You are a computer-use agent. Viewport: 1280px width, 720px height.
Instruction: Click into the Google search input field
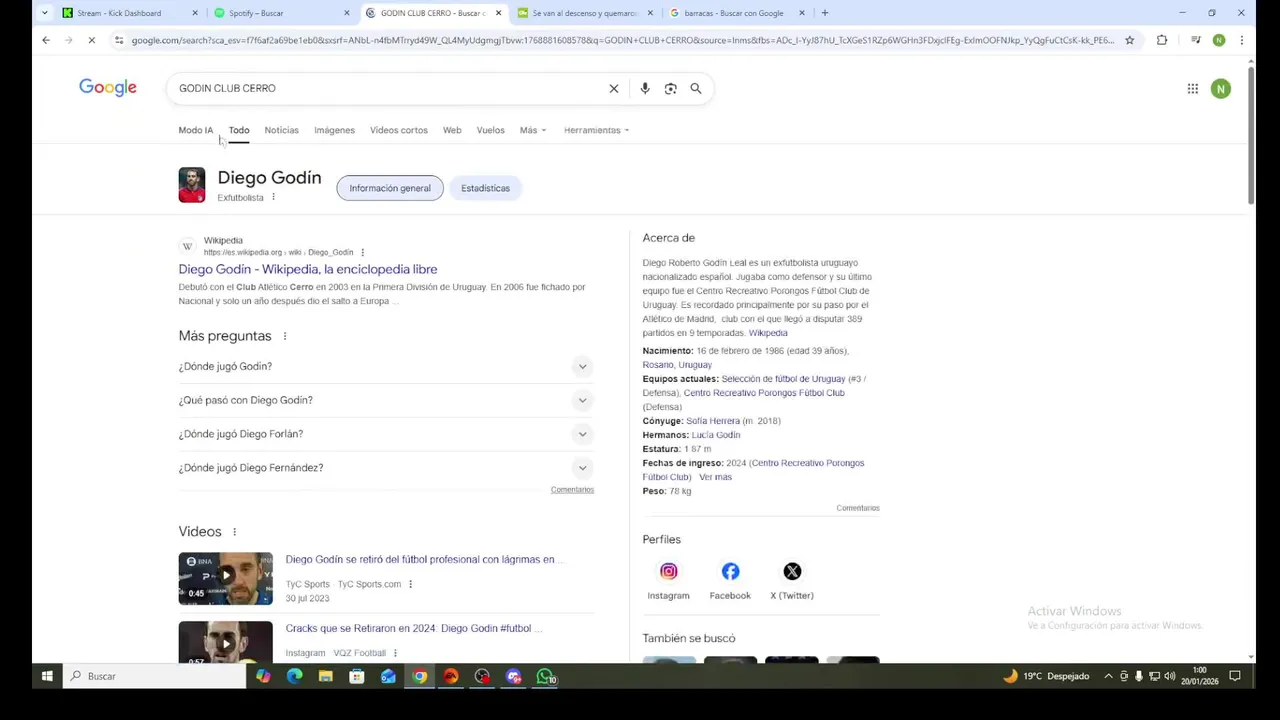(390, 88)
